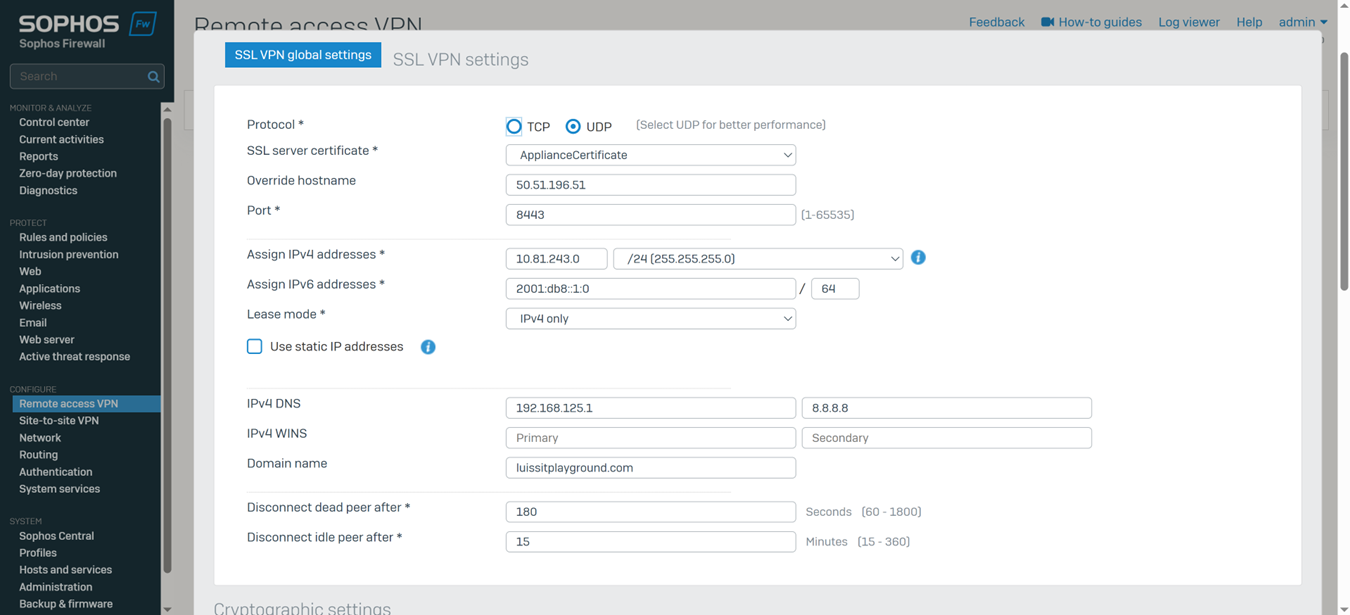This screenshot has height=615, width=1350.
Task: Enable Use static IP addresses checkbox
Action: (x=255, y=347)
